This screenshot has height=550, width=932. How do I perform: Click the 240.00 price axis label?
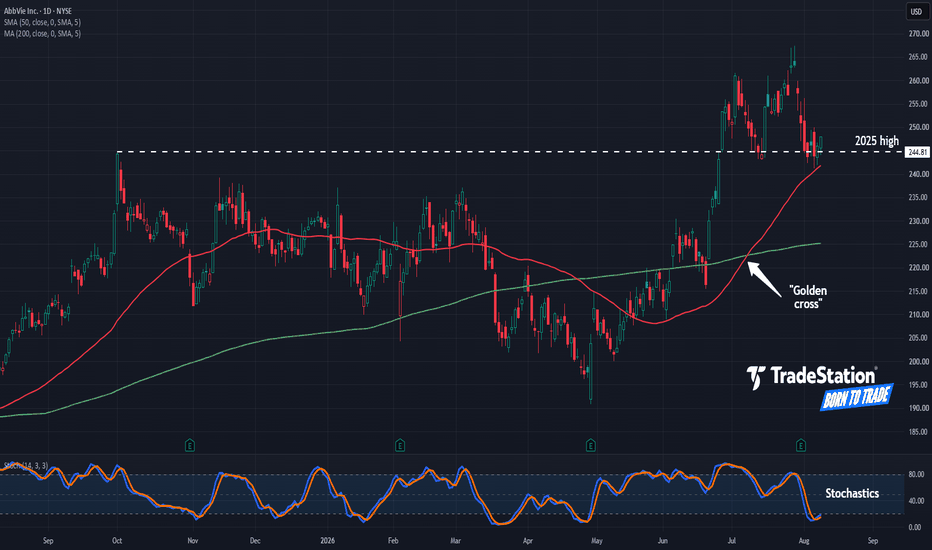click(x=918, y=174)
